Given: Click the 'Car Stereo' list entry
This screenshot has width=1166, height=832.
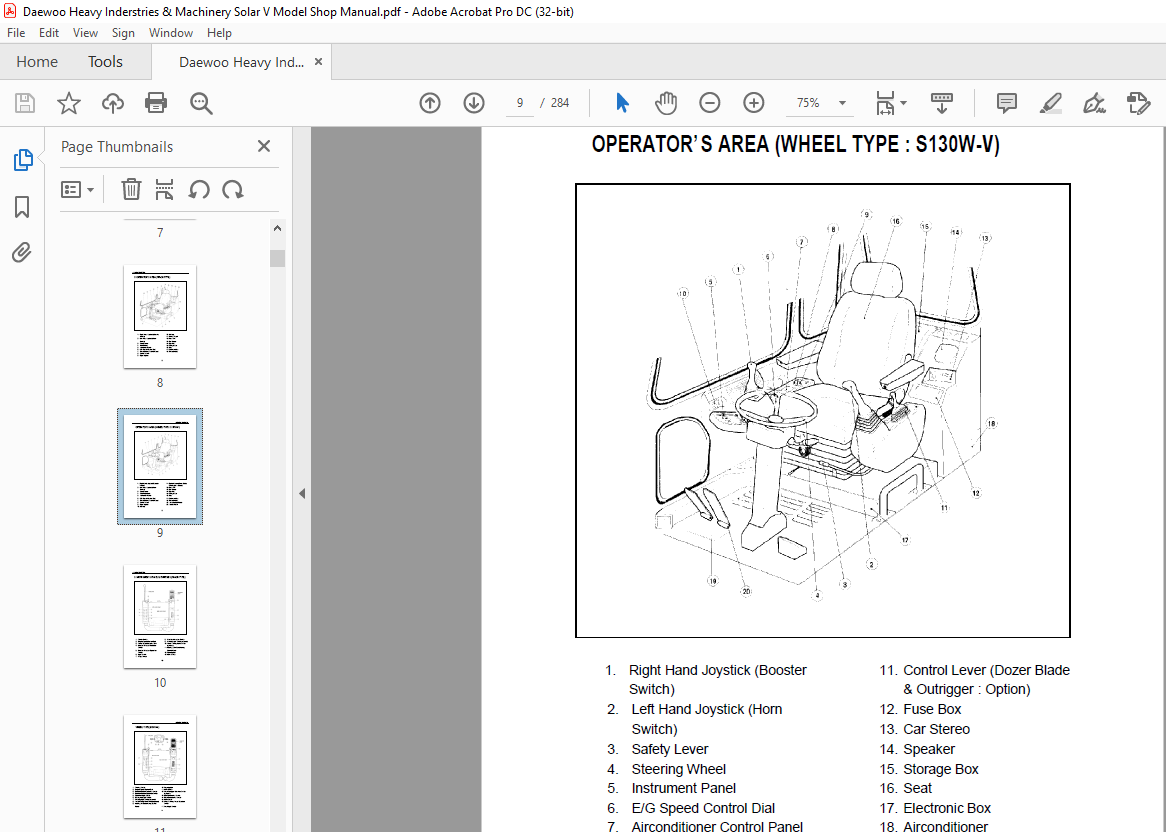Looking at the screenshot, I should click(x=924, y=729).
